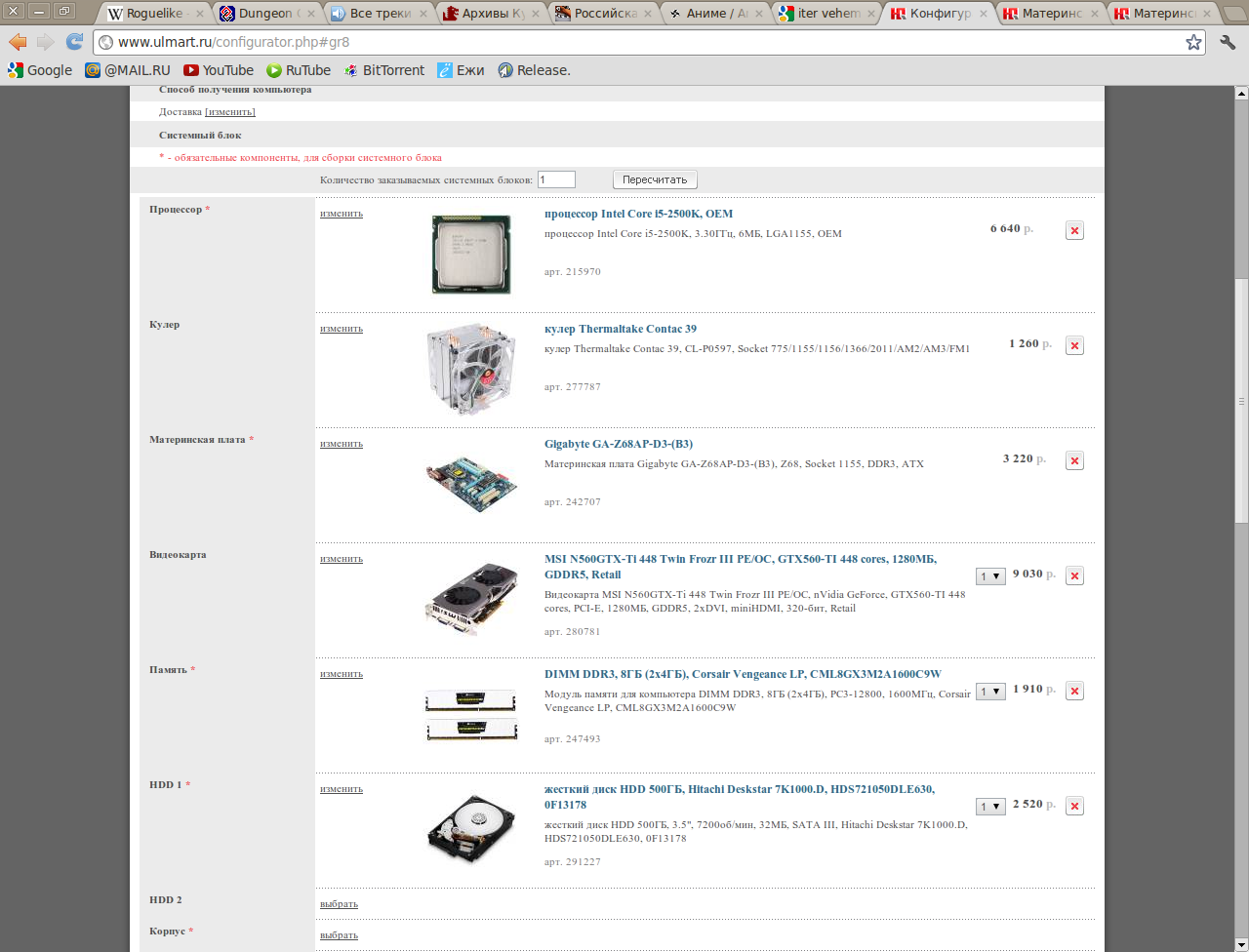Click the Intel processor thumbnail image
Image resolution: width=1249 pixels, height=952 pixels.
pos(471,254)
